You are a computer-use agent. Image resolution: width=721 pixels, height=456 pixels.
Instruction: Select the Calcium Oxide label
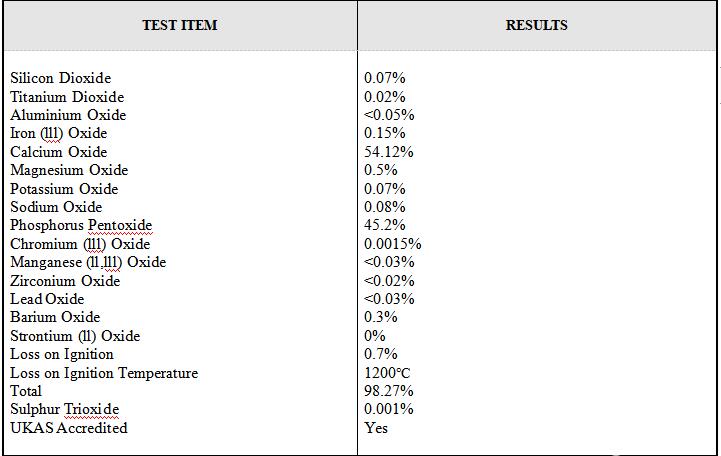tap(58, 152)
